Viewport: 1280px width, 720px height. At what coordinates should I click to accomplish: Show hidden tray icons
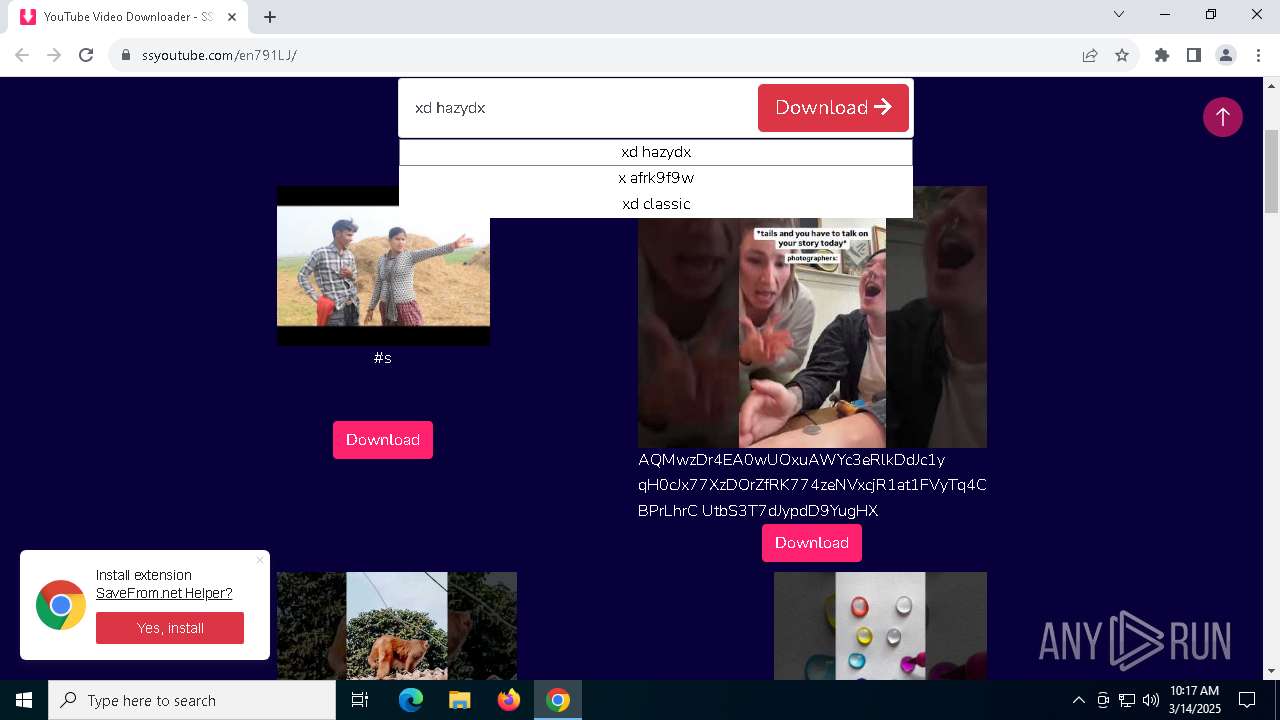tap(1078, 700)
